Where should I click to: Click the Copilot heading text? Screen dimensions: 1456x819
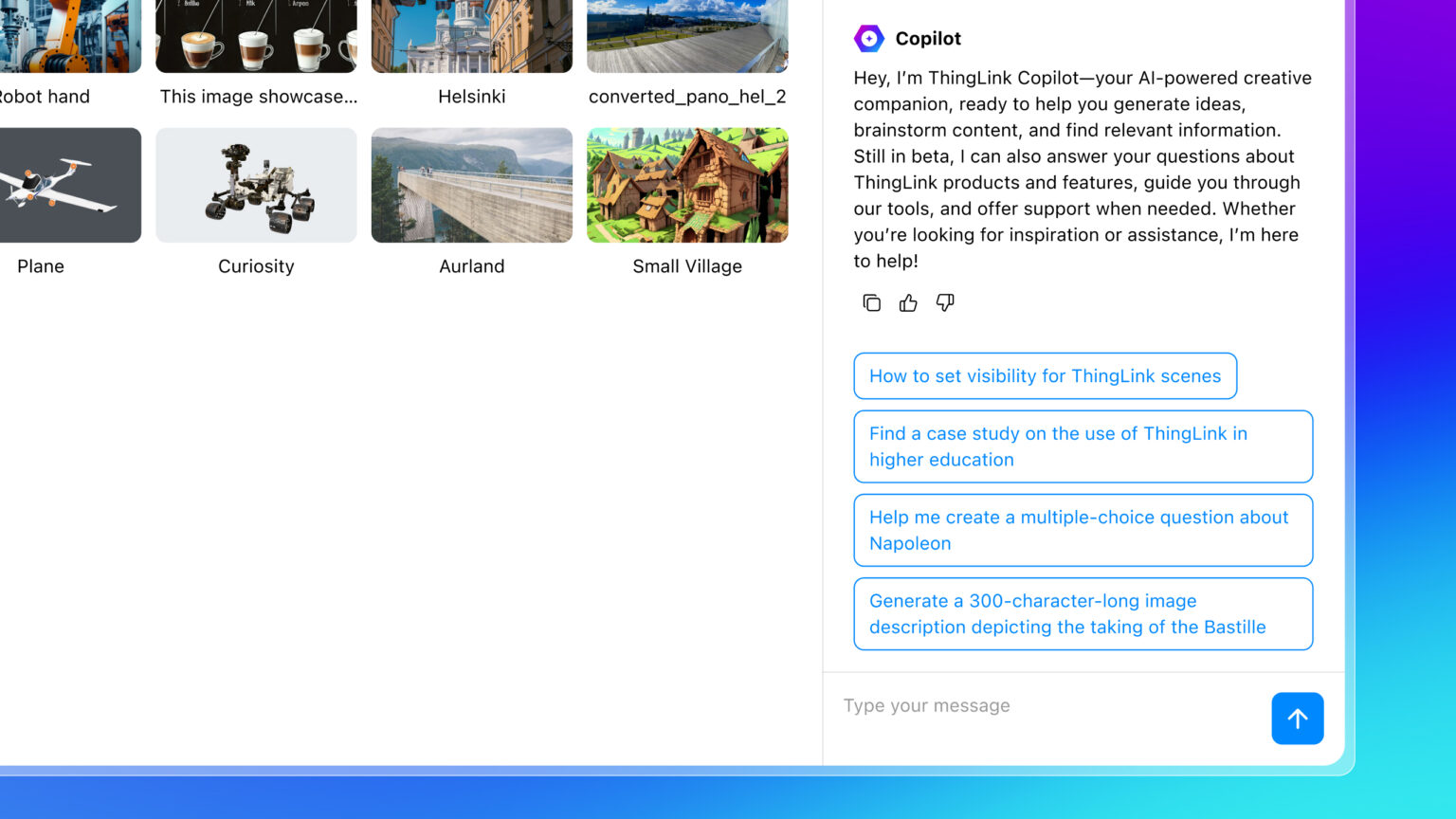click(928, 38)
